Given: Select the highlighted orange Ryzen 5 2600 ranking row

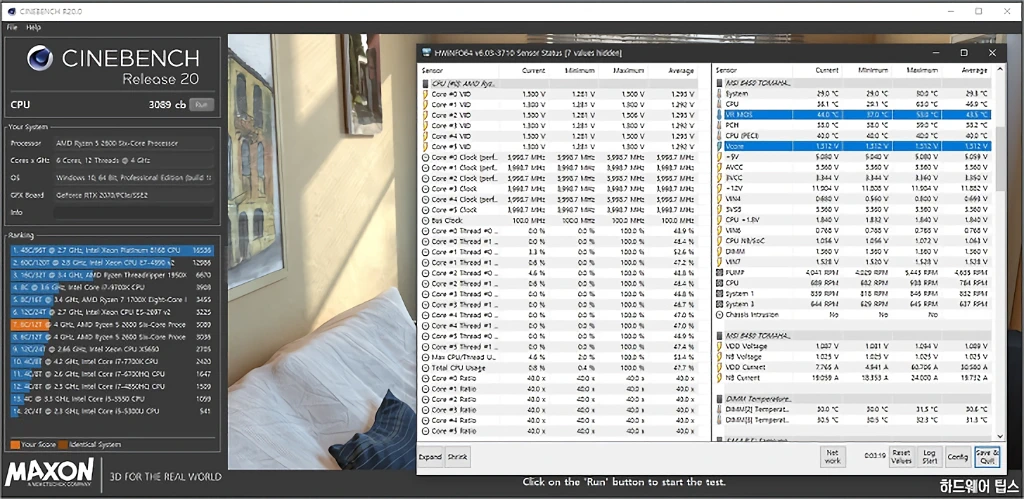Looking at the screenshot, I should [112, 325].
